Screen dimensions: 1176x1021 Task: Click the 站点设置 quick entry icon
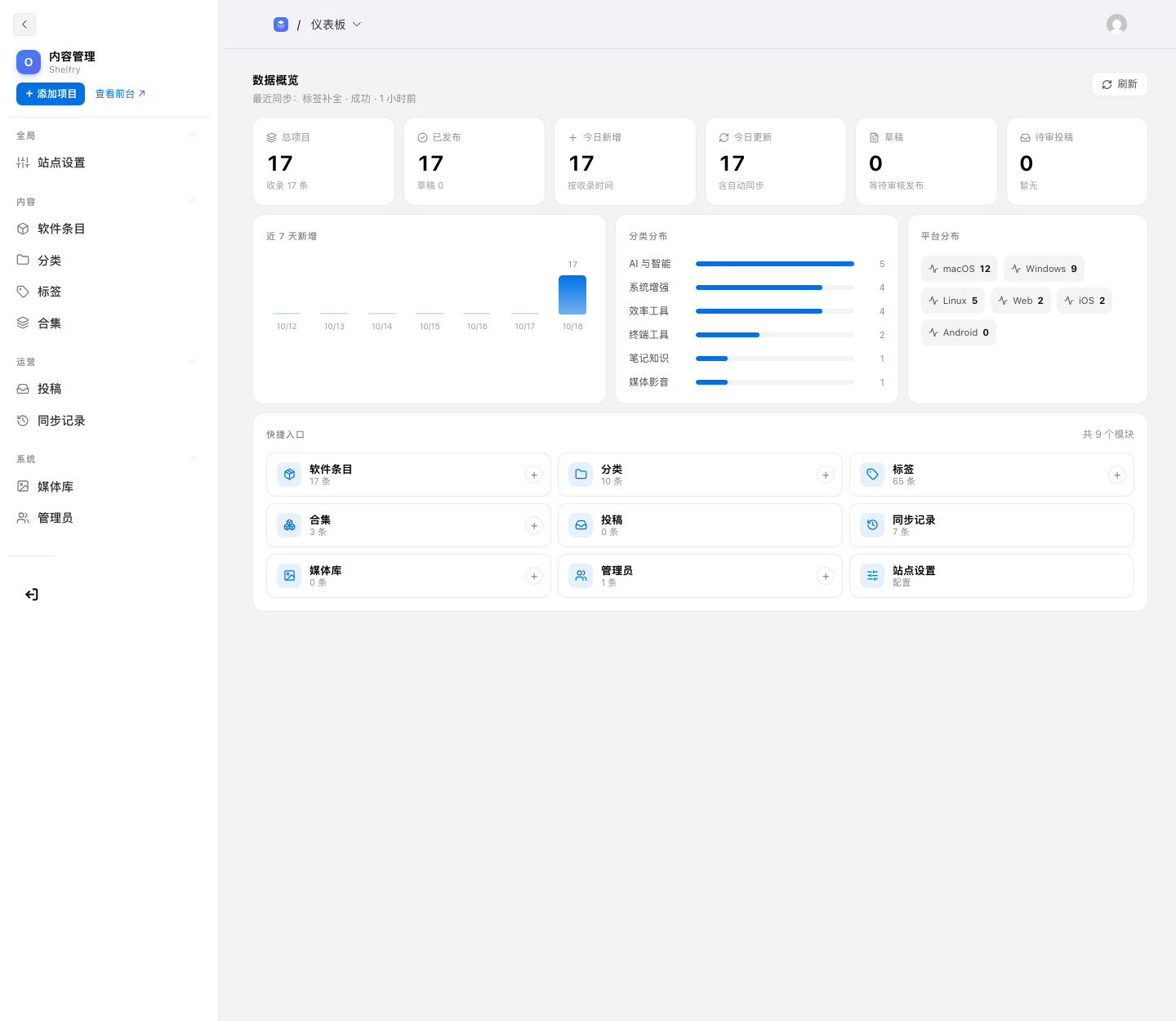click(872, 576)
